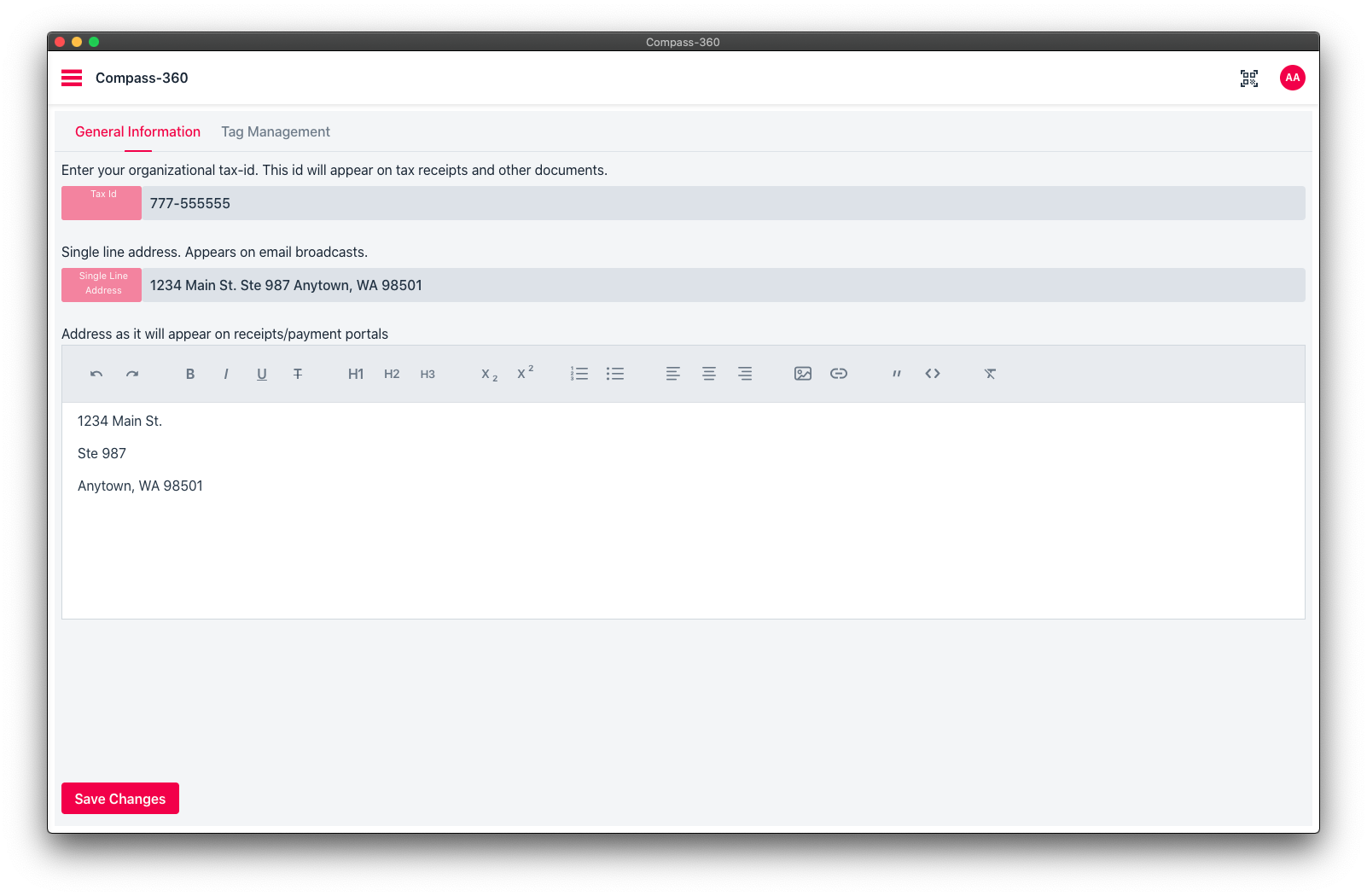Click into the Tax Id input field
This screenshot has height=896, width=1367.
tap(723, 203)
